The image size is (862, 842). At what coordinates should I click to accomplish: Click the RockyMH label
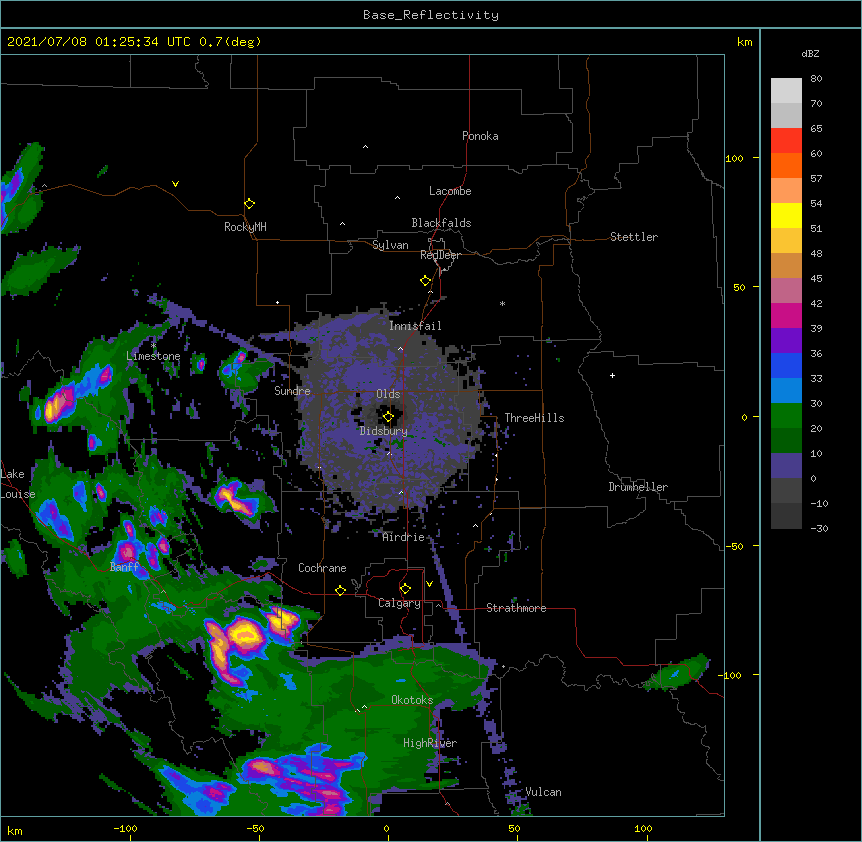click(245, 226)
